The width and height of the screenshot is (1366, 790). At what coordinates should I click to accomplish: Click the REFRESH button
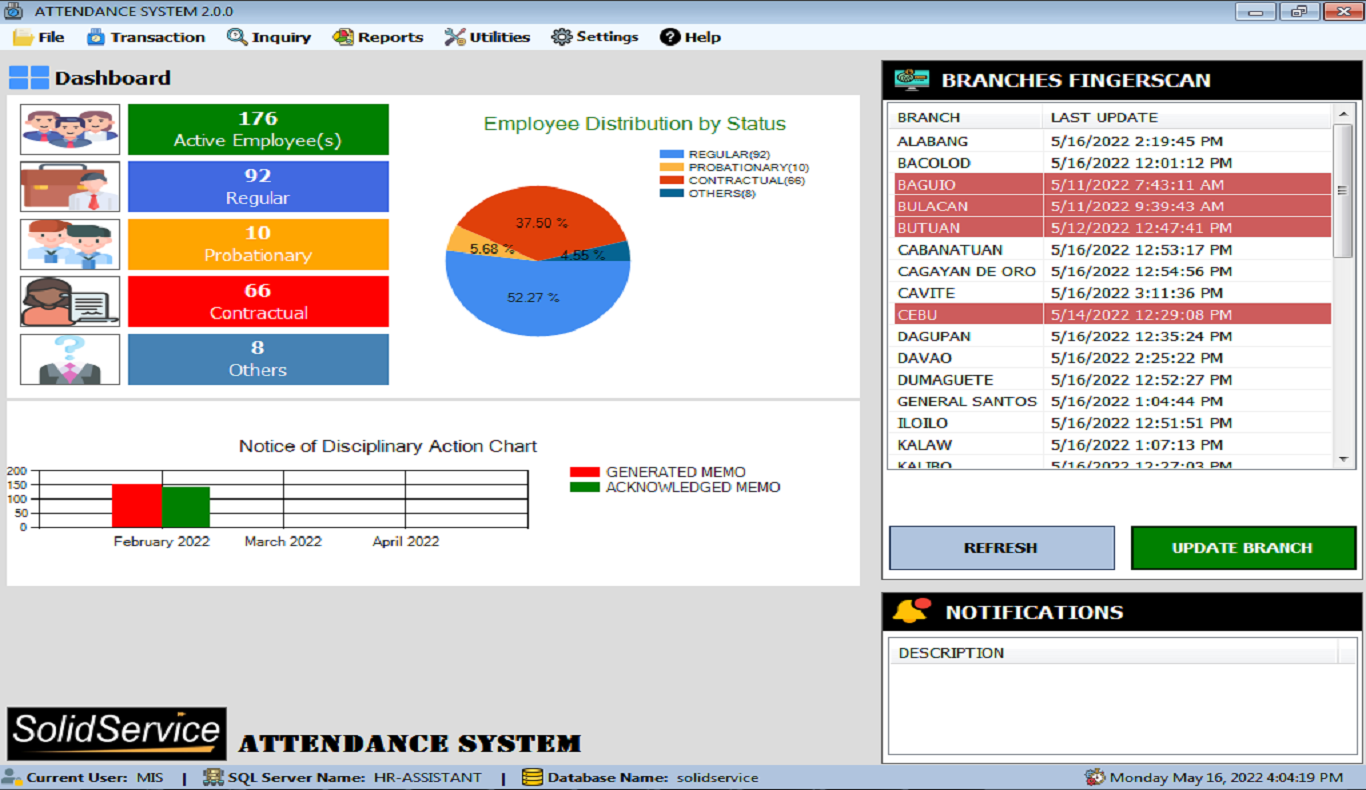(x=1001, y=548)
